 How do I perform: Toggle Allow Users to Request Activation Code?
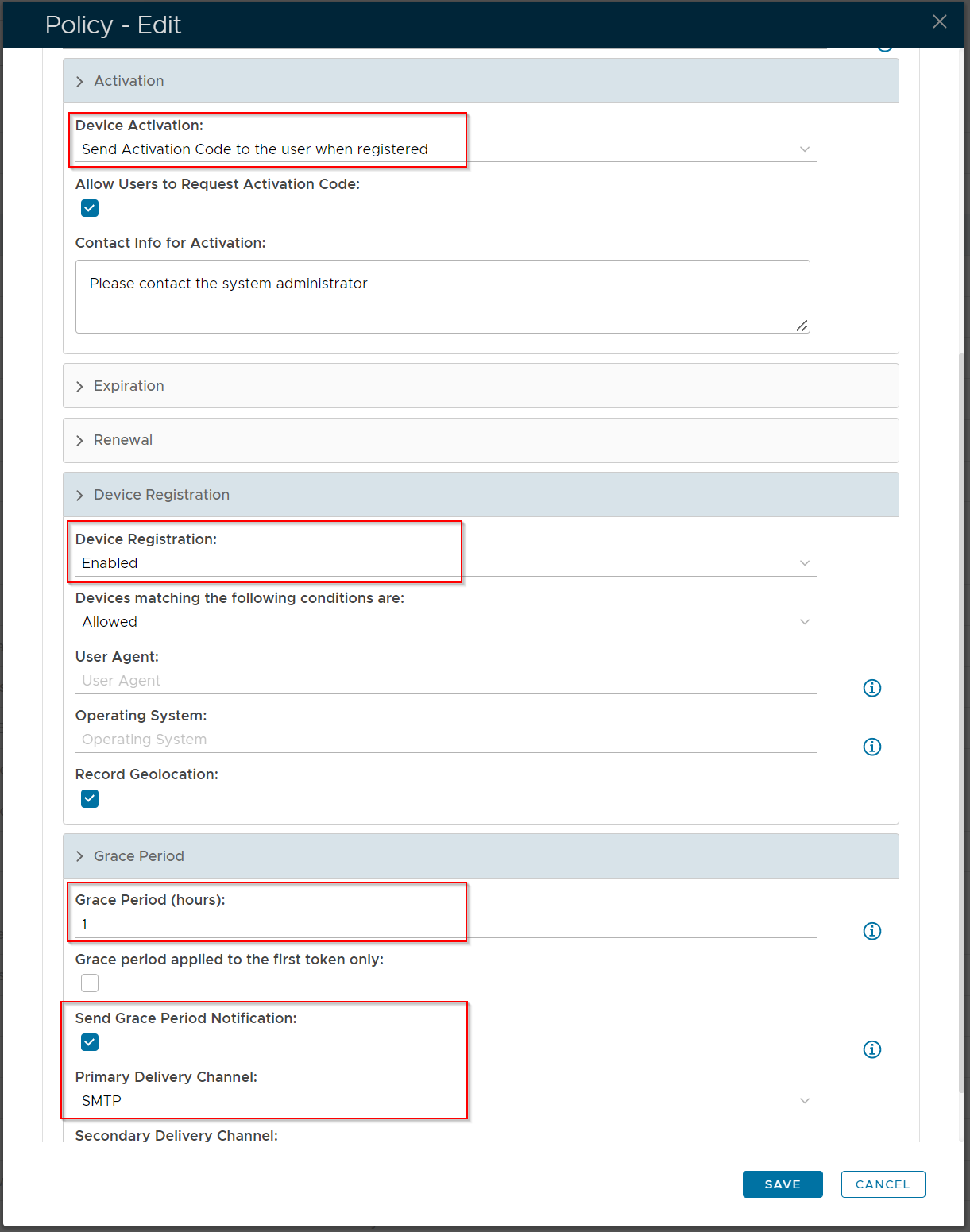pyautogui.click(x=90, y=208)
